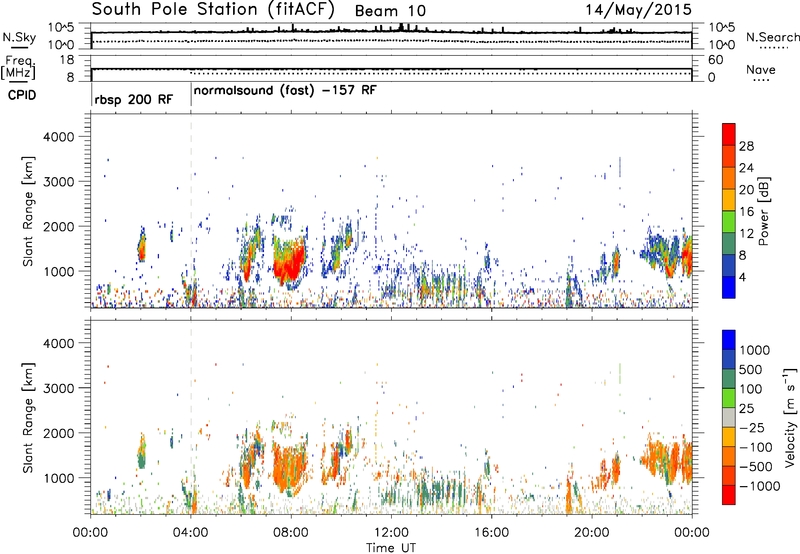Click the '12:00' time tick label
Screen dimensions: 800x554
pyautogui.click(x=391, y=533)
